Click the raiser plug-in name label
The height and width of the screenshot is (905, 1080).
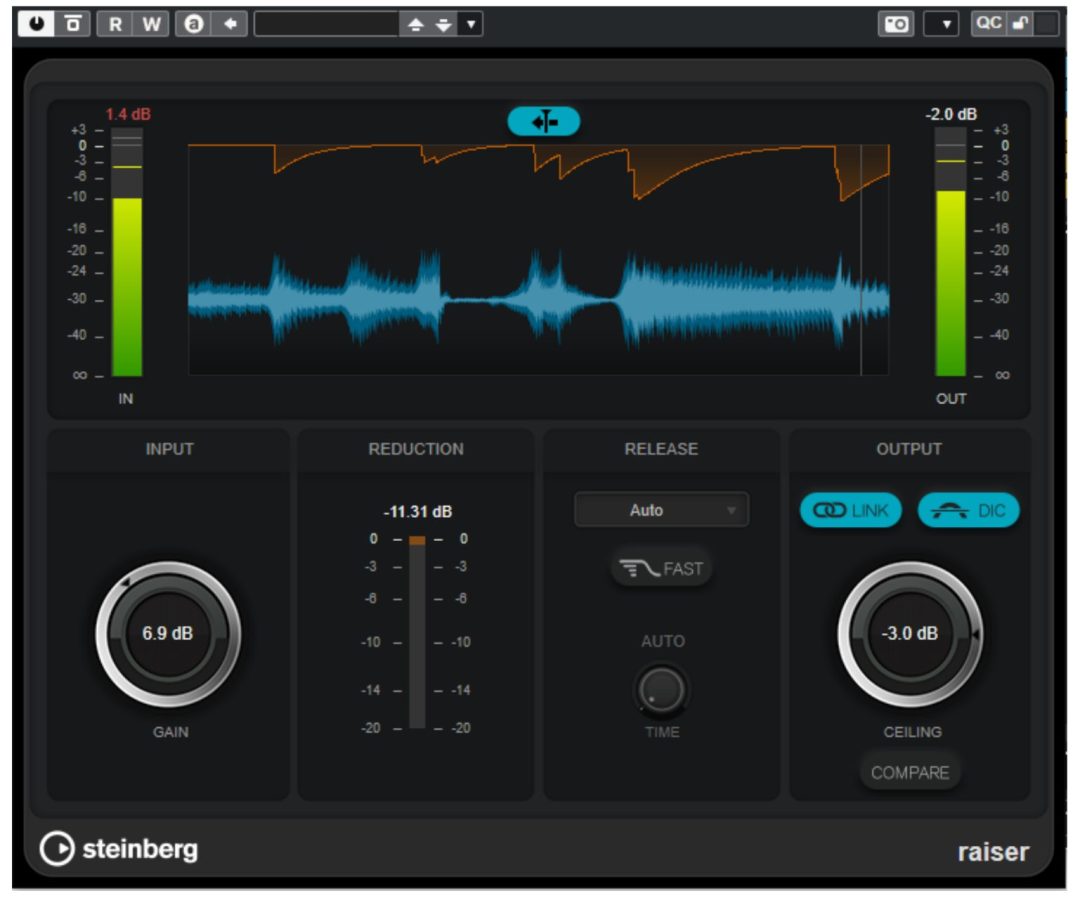tap(993, 852)
